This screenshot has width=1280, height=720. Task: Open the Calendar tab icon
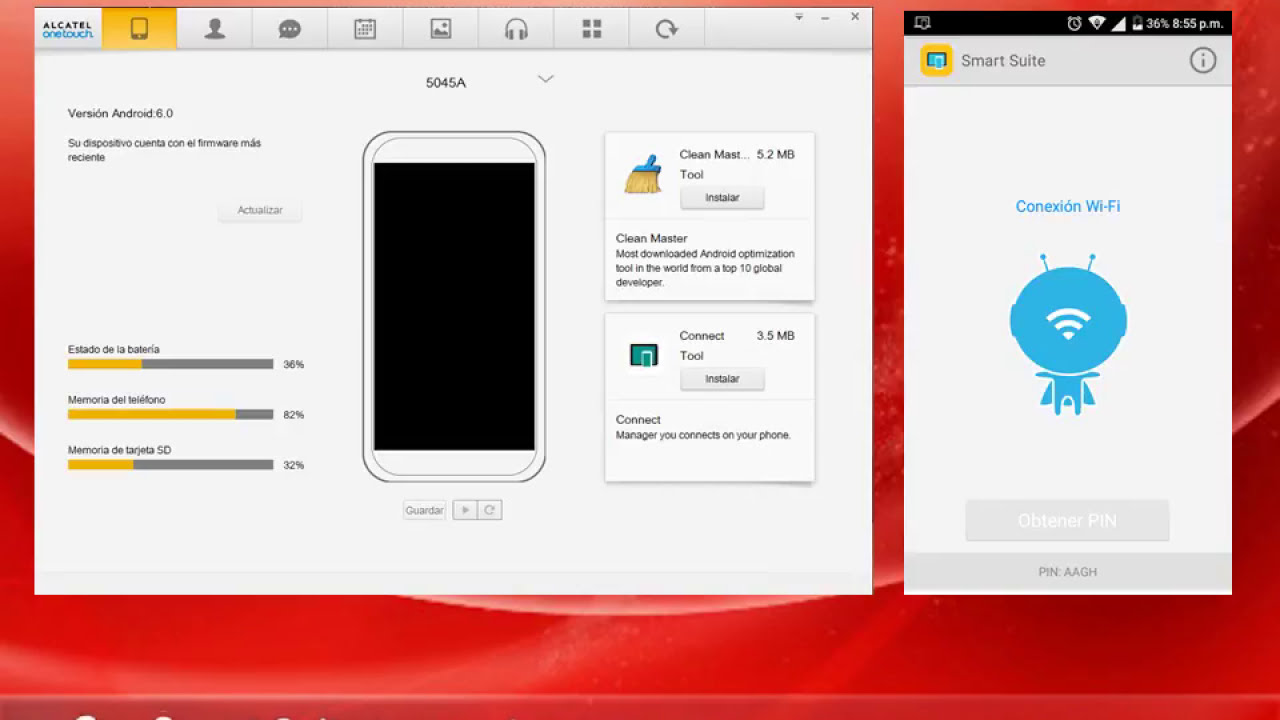pyautogui.click(x=365, y=29)
